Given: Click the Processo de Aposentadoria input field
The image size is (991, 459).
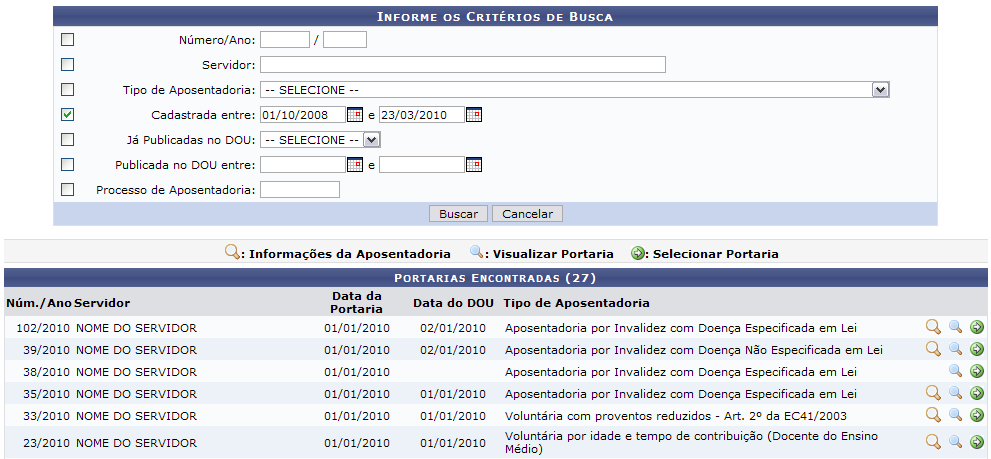Looking at the screenshot, I should (300, 190).
